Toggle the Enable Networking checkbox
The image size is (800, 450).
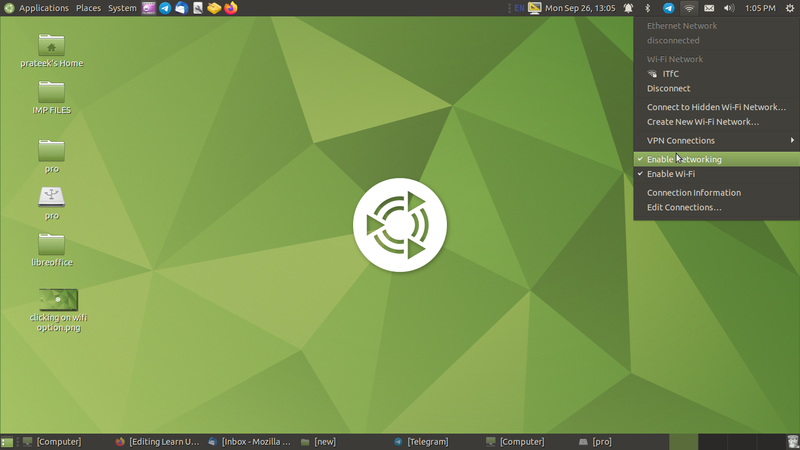(716, 159)
